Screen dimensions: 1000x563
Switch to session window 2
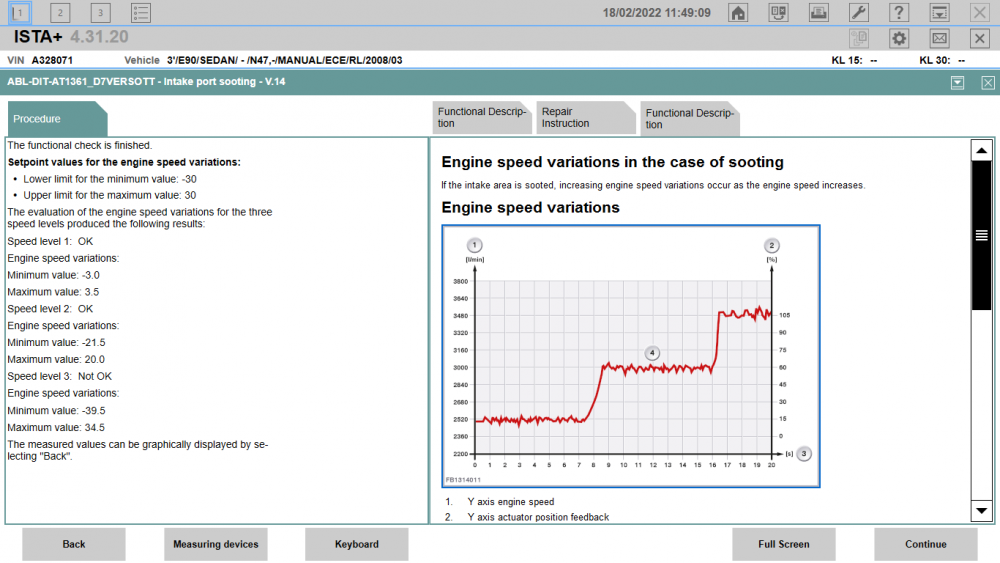point(60,13)
